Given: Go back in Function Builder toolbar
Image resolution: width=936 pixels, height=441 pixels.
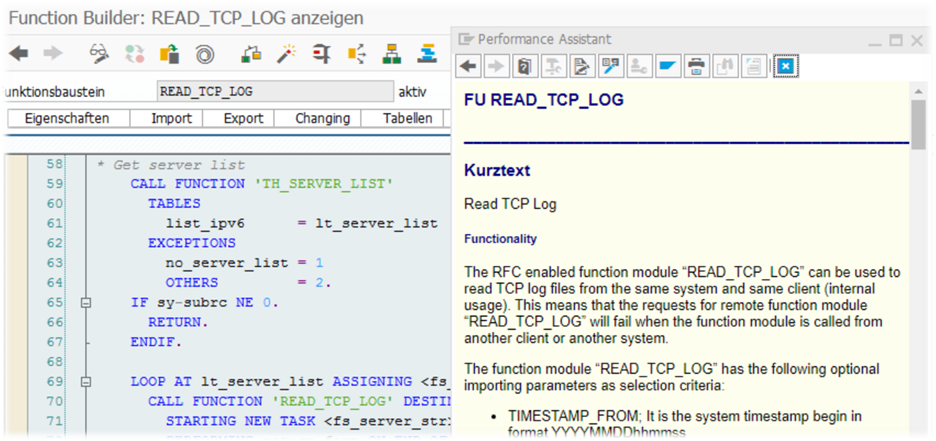Looking at the screenshot, I should (x=19, y=54).
